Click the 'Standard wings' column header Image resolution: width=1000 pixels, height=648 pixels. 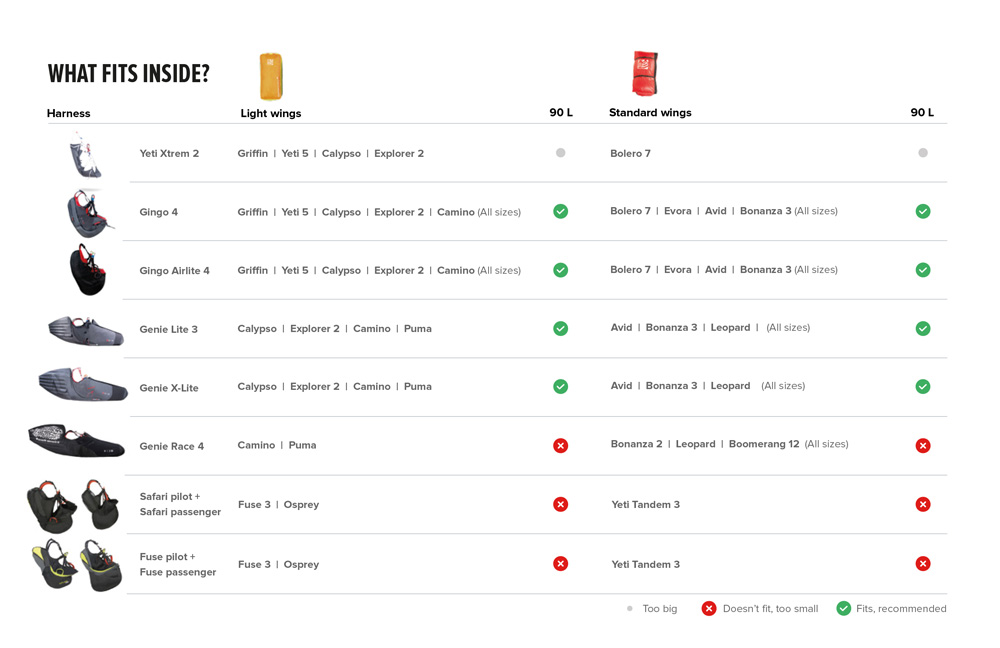coord(650,112)
